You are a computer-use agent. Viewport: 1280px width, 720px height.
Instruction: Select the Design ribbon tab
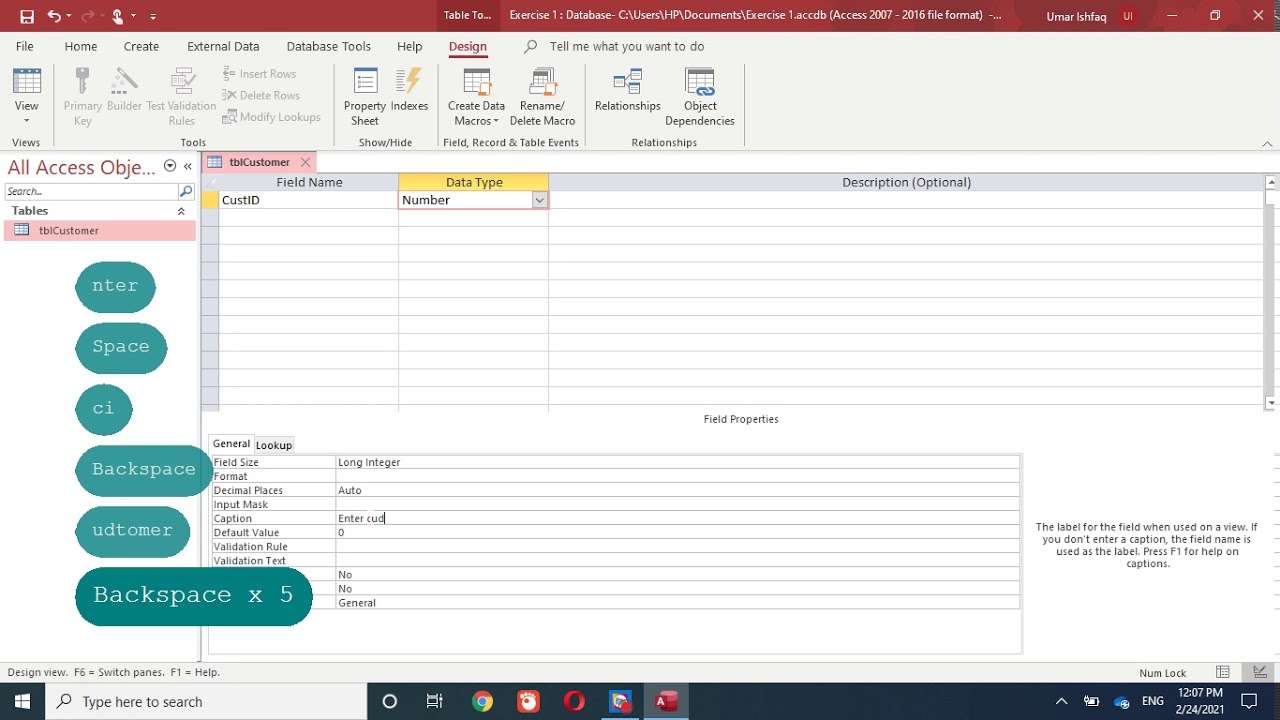(467, 46)
